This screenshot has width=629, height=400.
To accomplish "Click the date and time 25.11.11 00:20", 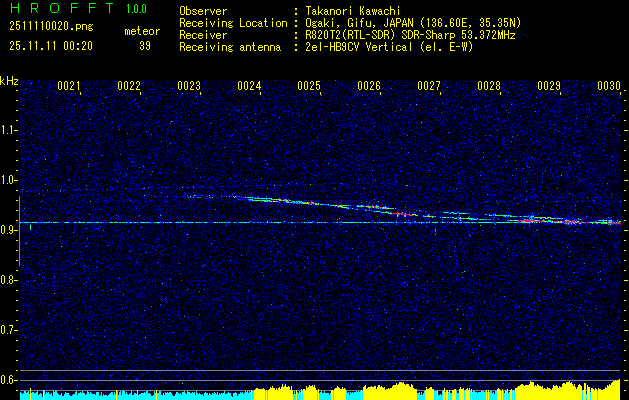I will pos(50,46).
